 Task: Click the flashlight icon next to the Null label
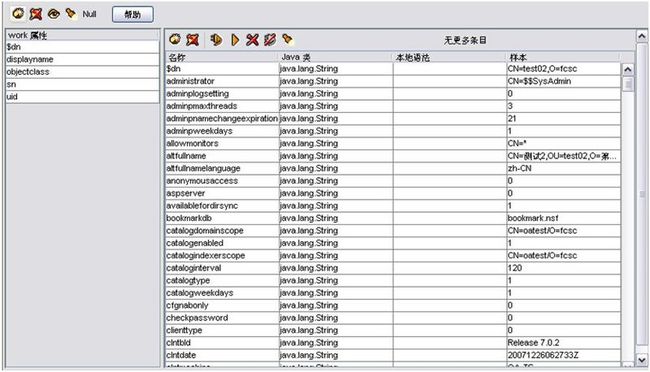(71, 14)
